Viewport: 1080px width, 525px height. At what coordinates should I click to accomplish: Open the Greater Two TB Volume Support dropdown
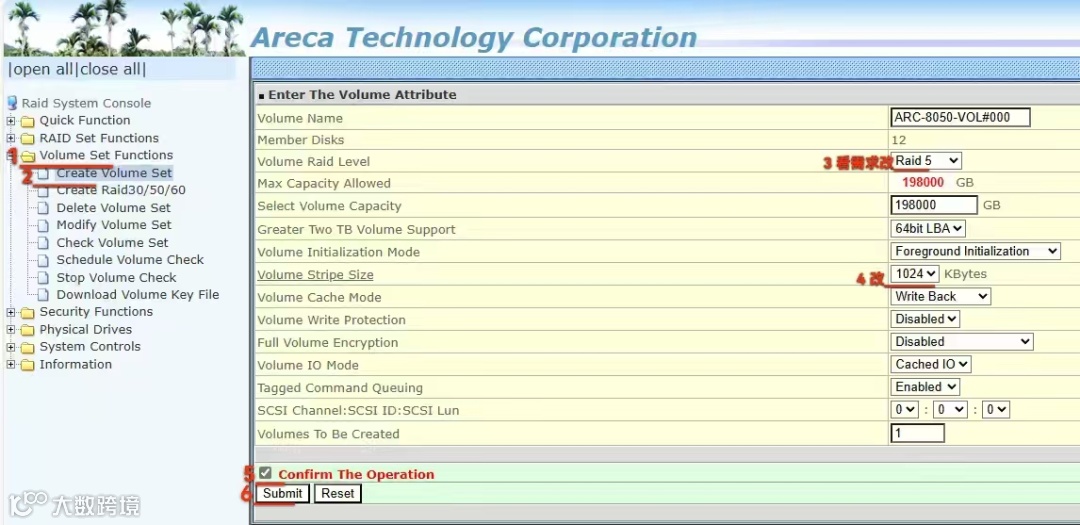[928, 228]
